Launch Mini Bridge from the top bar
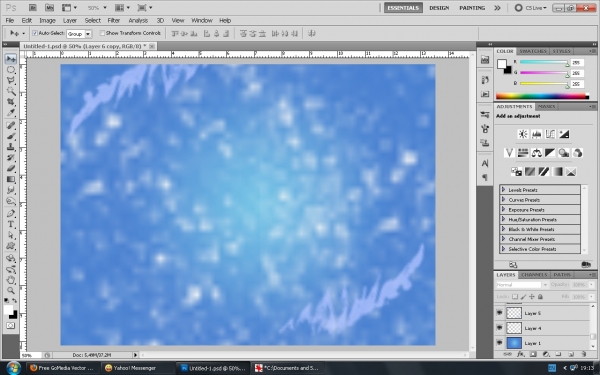 [49, 7]
